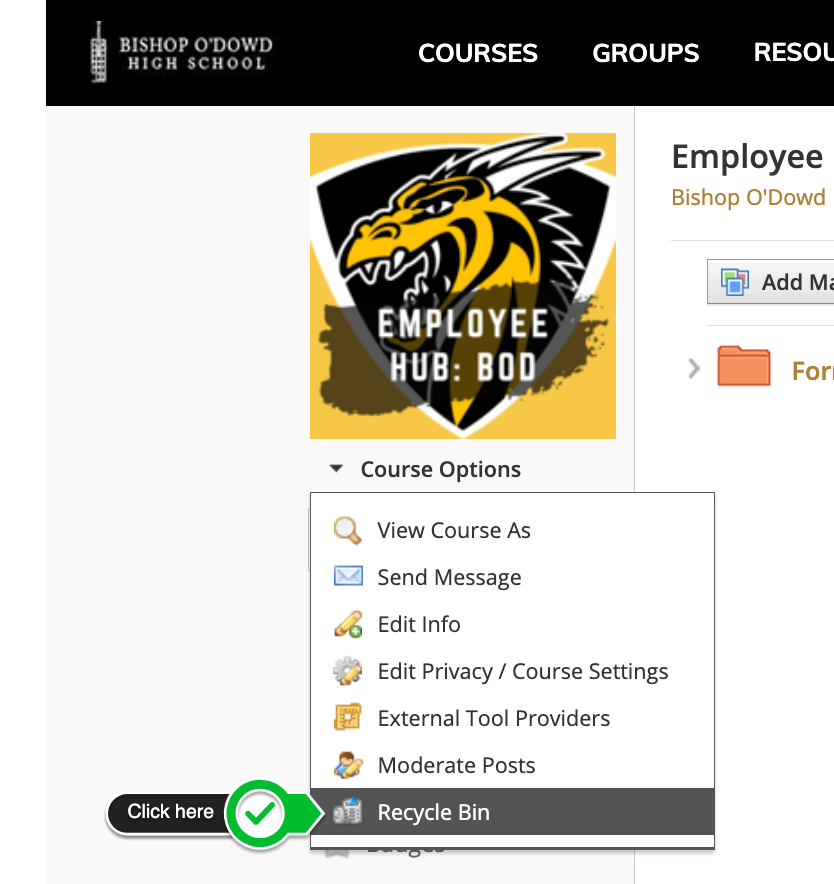The width and height of the screenshot is (834, 884).
Task: Open the partially visible RESOURCES menu
Action: point(793,53)
